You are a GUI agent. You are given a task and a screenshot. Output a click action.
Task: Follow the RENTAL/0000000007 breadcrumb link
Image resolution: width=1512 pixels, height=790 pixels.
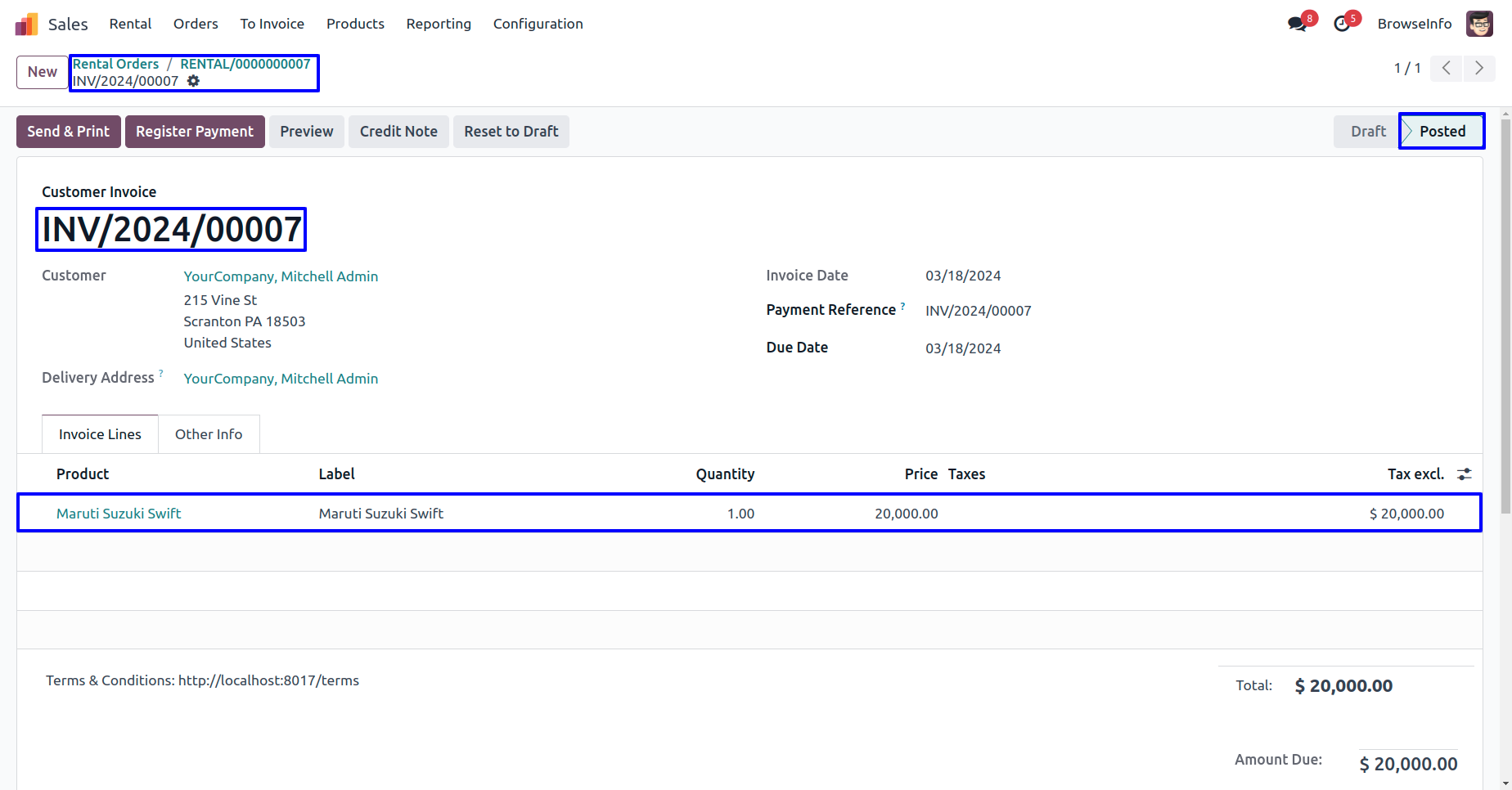pyautogui.click(x=245, y=64)
